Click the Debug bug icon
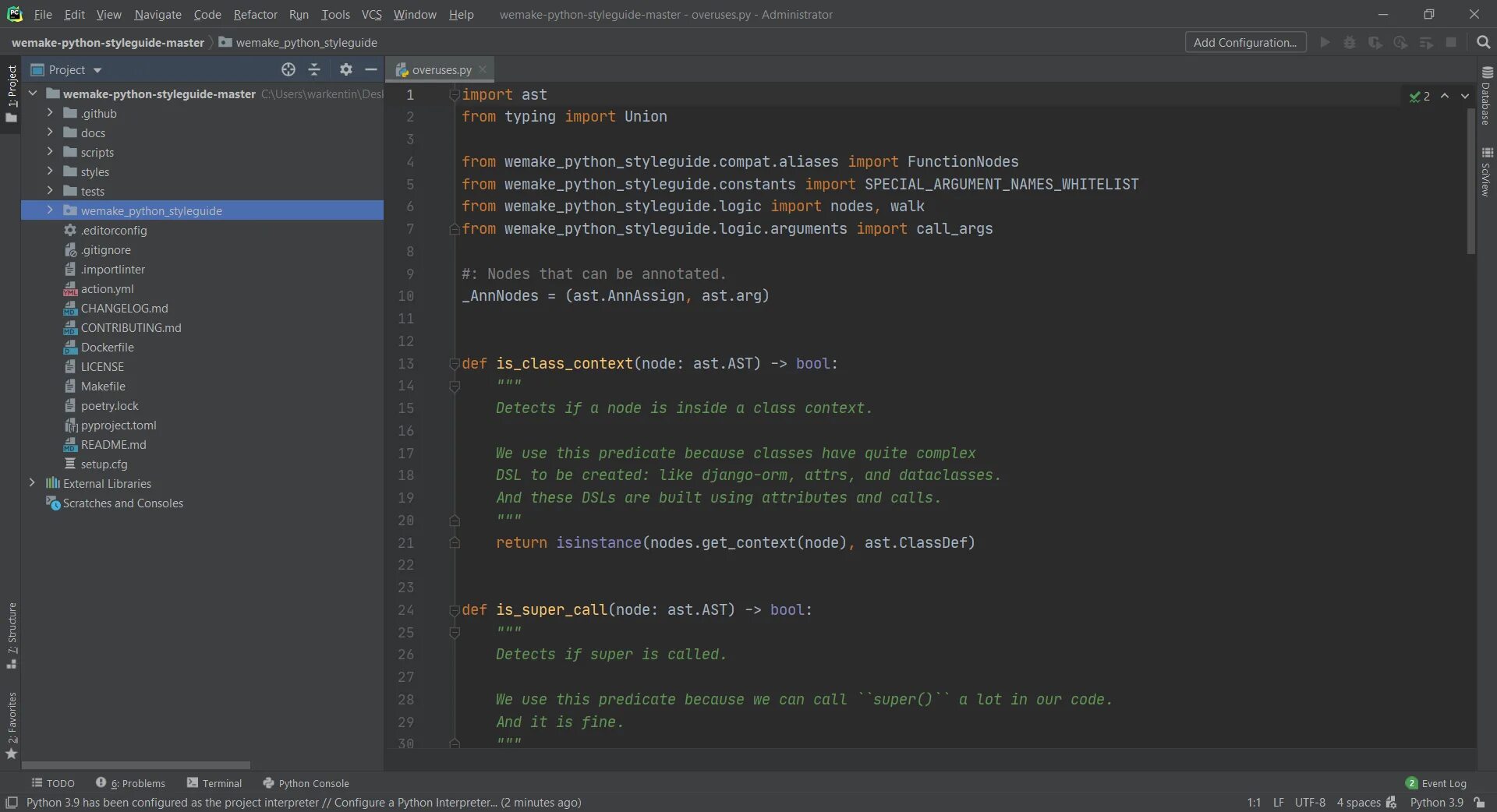This screenshot has height=812, width=1497. click(x=1350, y=42)
